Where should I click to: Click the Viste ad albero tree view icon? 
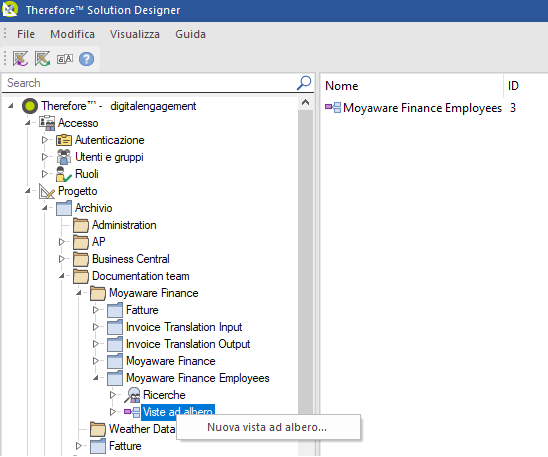[x=132, y=412]
